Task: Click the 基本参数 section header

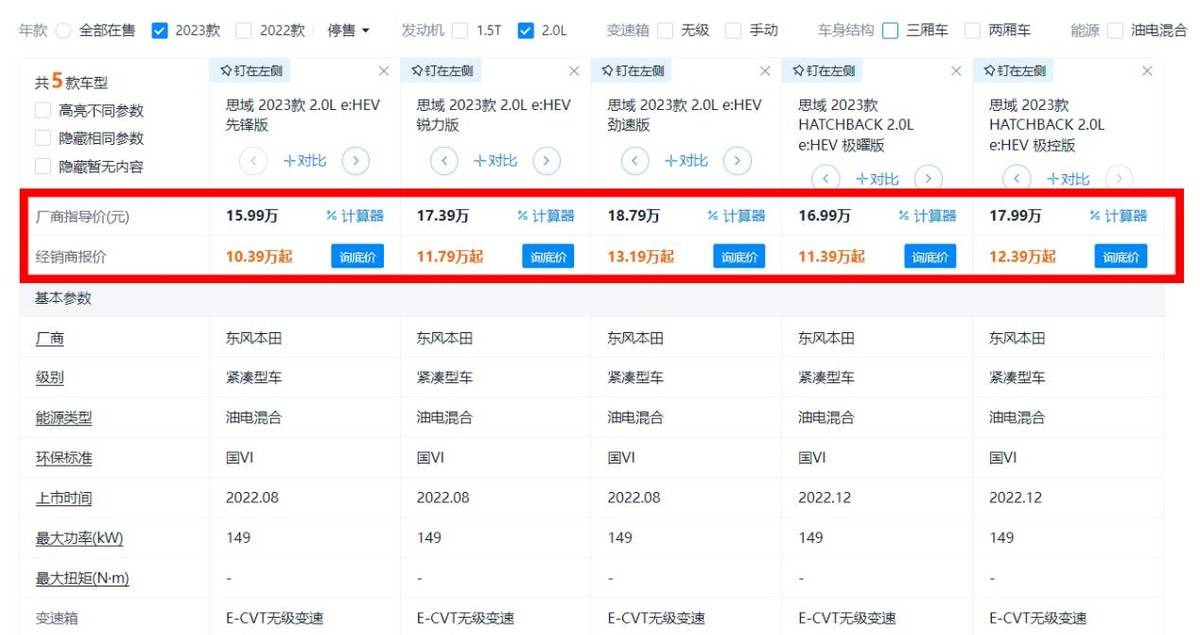Action: 63,298
